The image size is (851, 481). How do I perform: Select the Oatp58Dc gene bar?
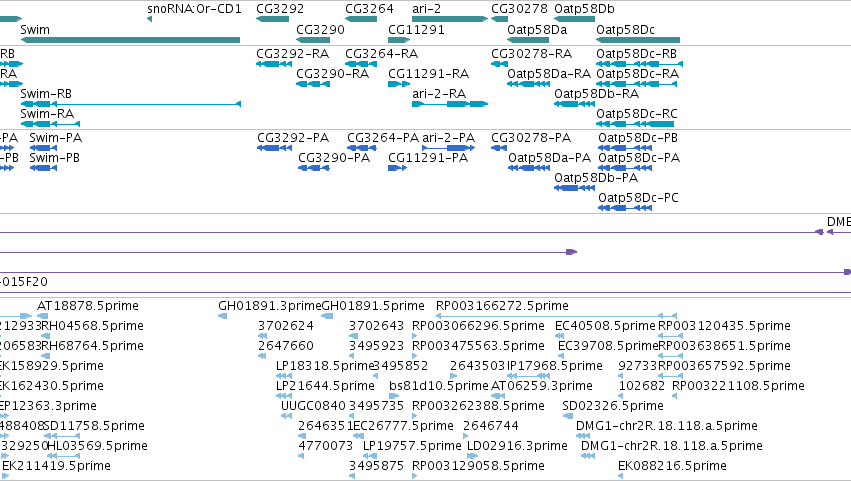click(x=638, y=40)
